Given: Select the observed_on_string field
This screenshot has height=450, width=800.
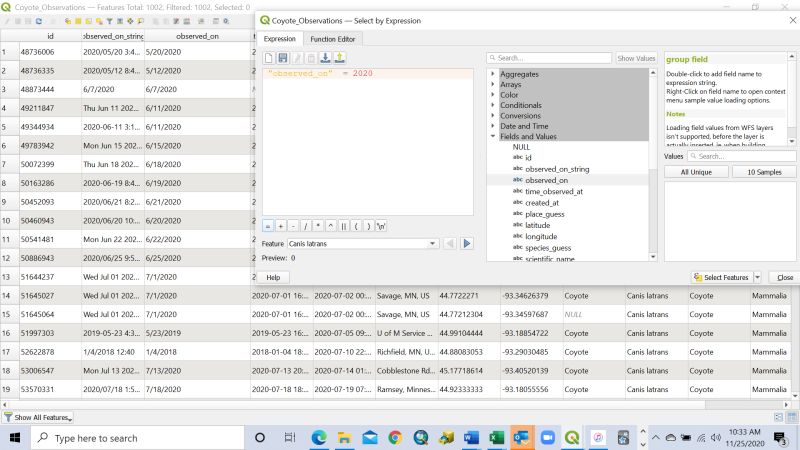Looking at the screenshot, I should click(x=557, y=169).
